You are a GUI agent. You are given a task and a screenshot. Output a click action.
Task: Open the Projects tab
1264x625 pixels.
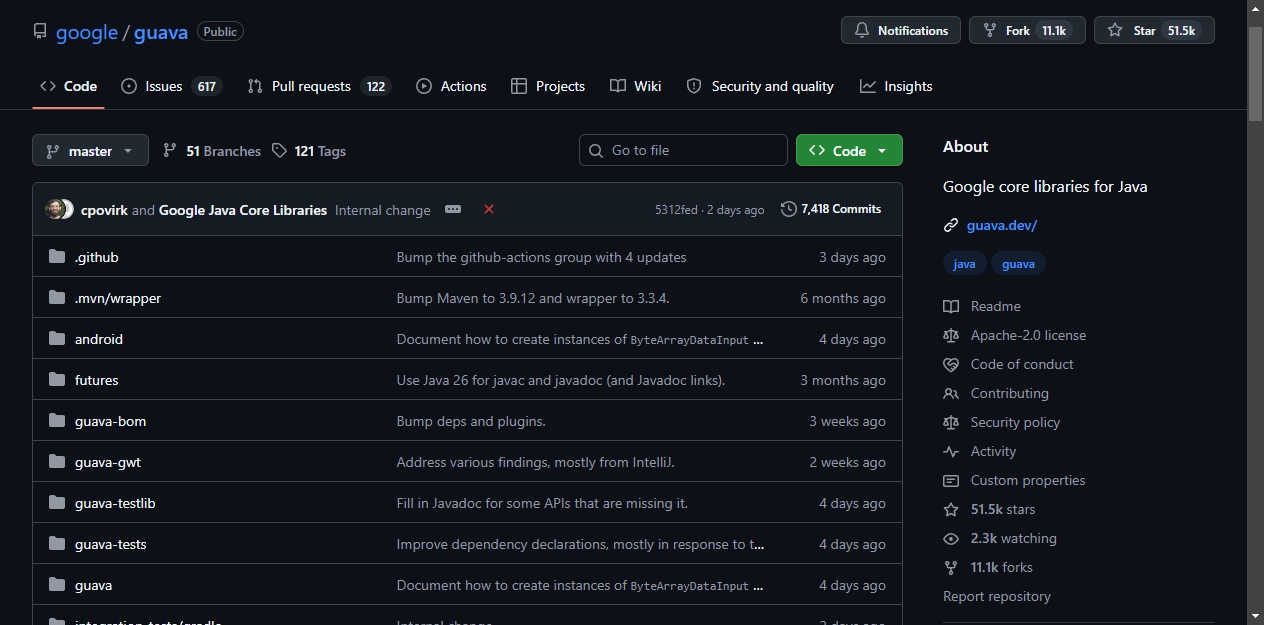[548, 86]
